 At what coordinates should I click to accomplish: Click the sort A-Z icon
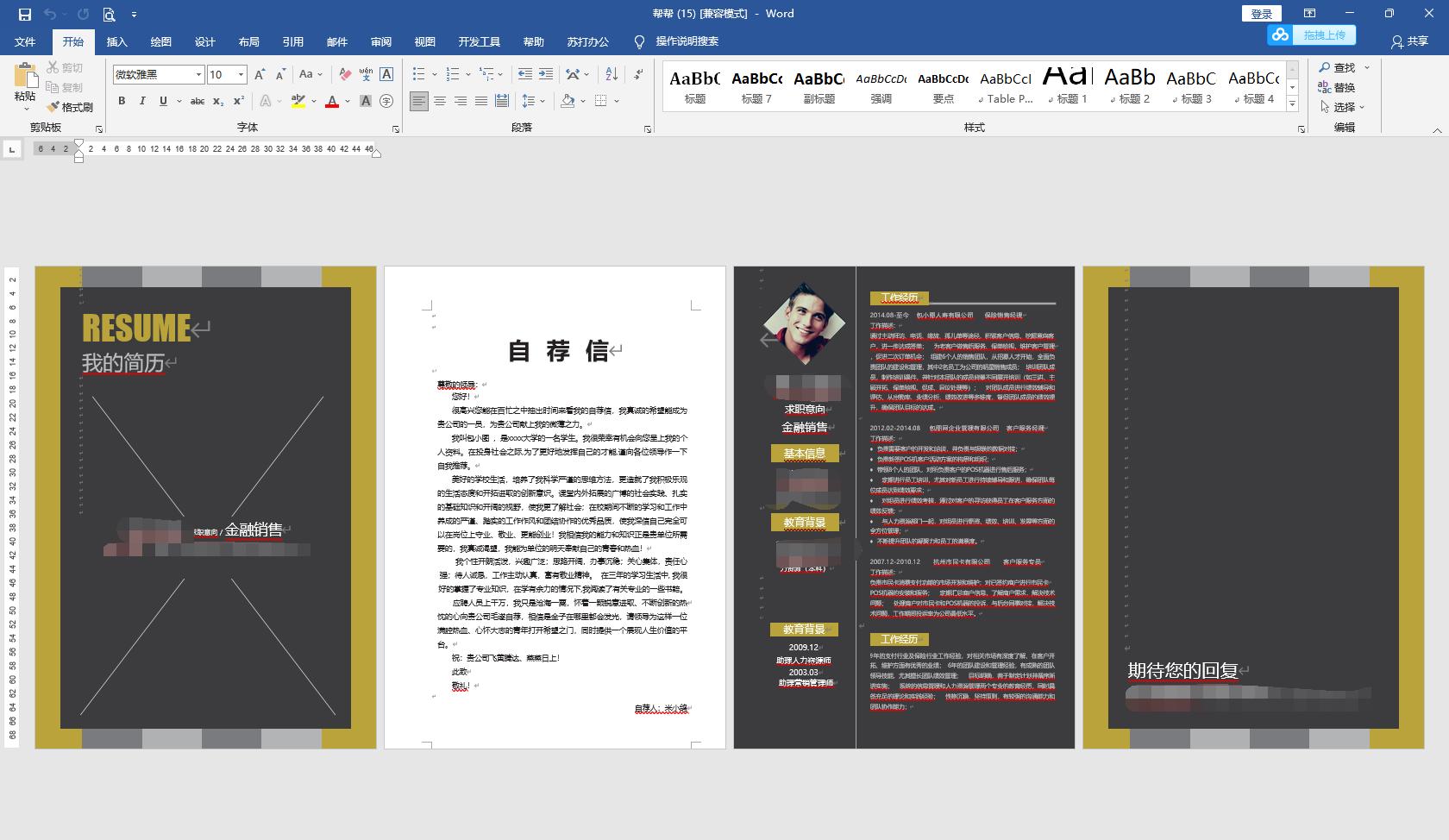click(612, 74)
